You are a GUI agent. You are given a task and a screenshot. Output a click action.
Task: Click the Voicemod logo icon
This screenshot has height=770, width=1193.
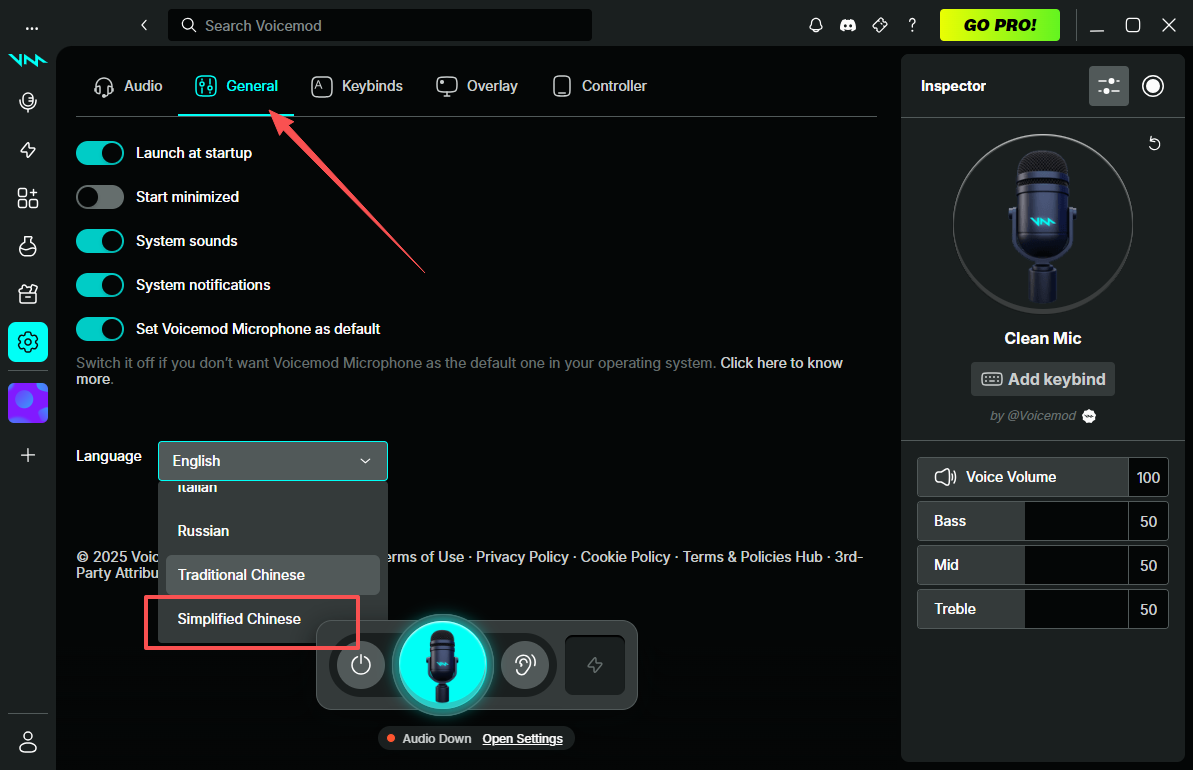click(28, 60)
